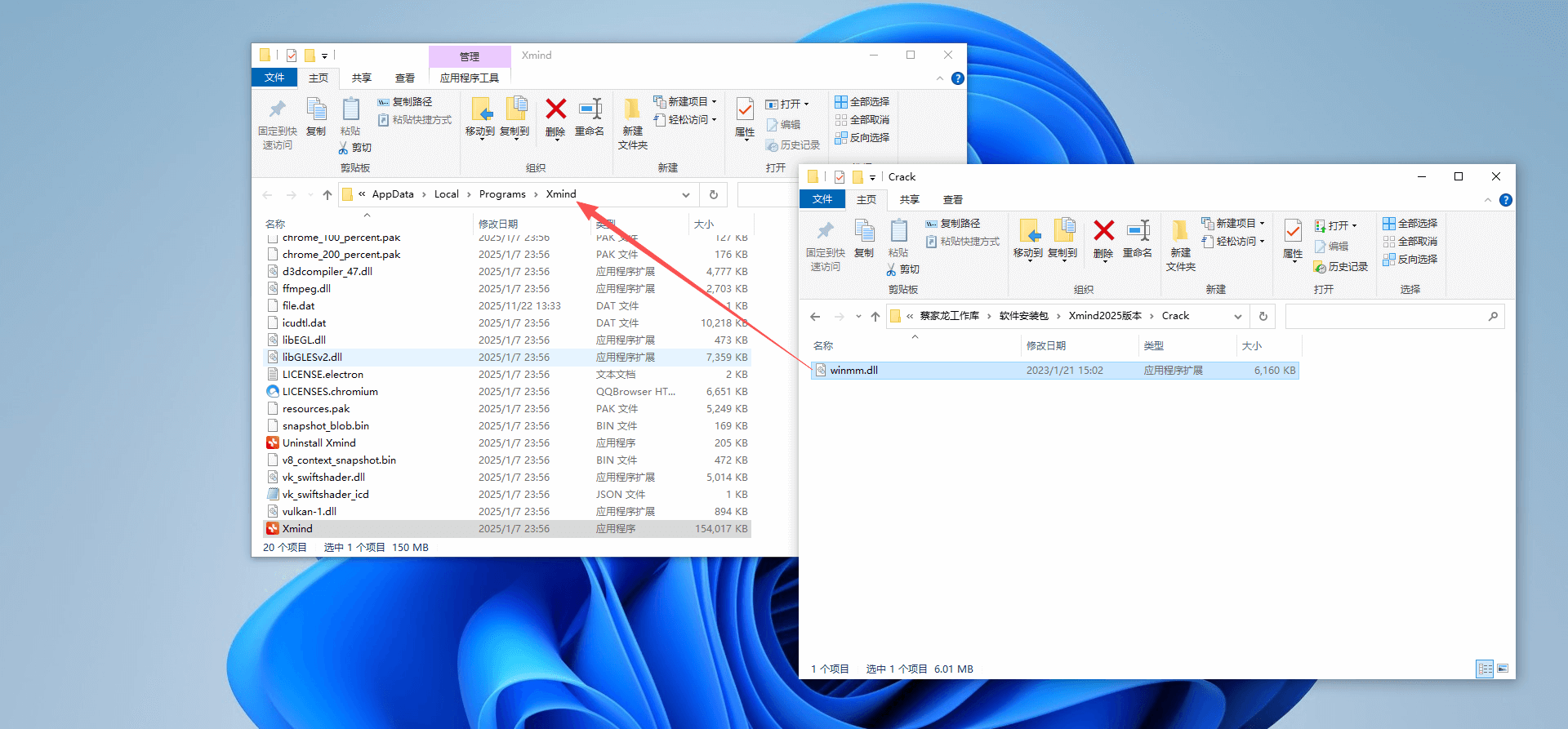The image size is (1568, 729).
Task: Click Paste icon in Xmind window
Action: point(350,109)
